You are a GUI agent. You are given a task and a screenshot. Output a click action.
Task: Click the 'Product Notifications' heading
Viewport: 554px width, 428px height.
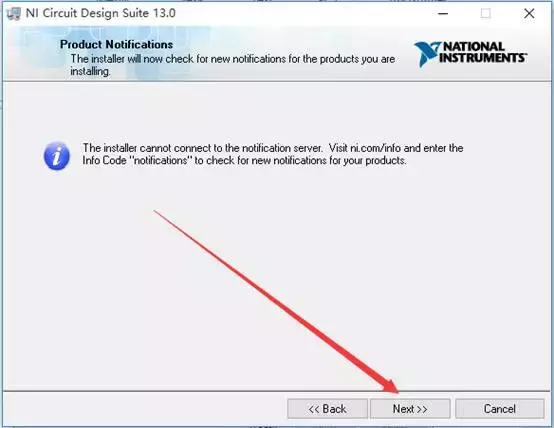(116, 44)
